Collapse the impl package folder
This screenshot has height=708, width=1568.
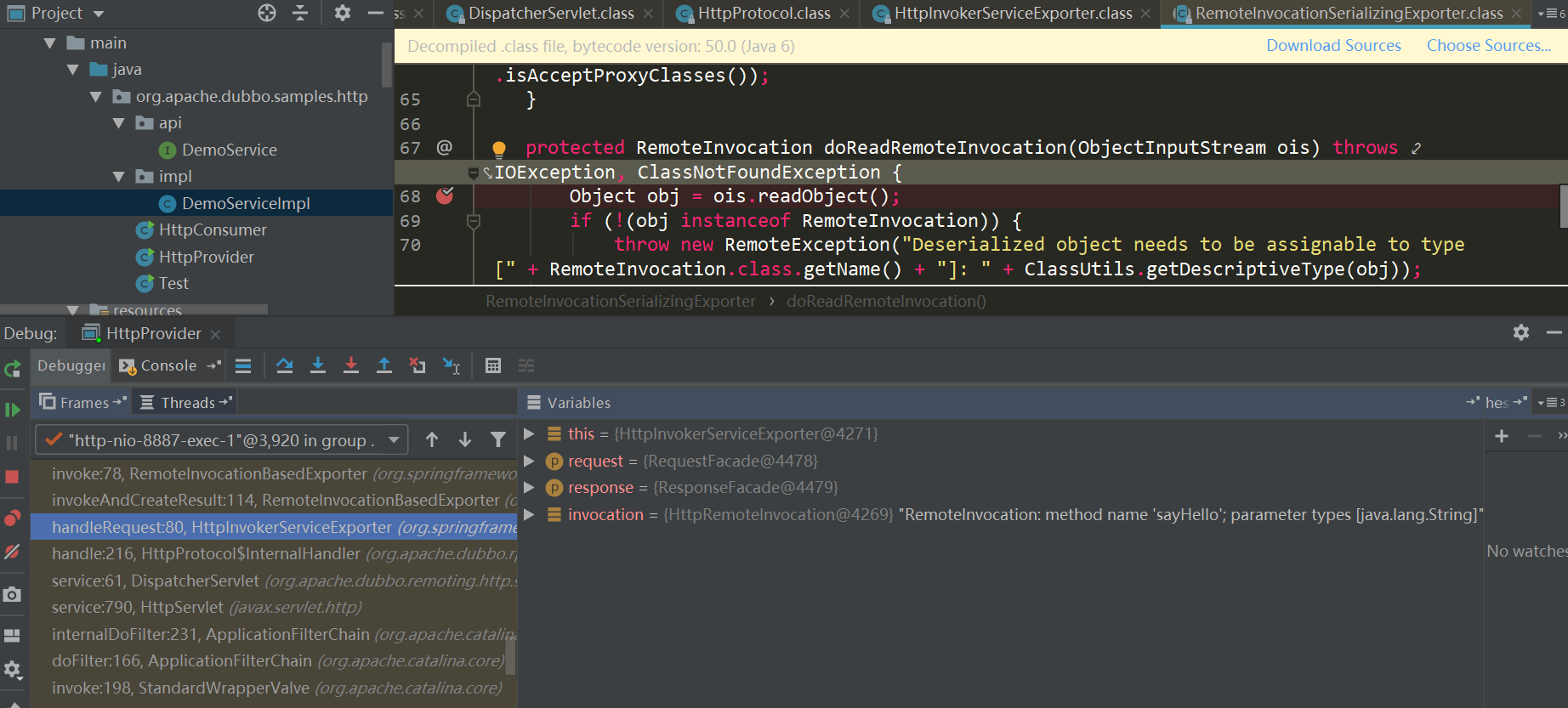click(x=119, y=177)
